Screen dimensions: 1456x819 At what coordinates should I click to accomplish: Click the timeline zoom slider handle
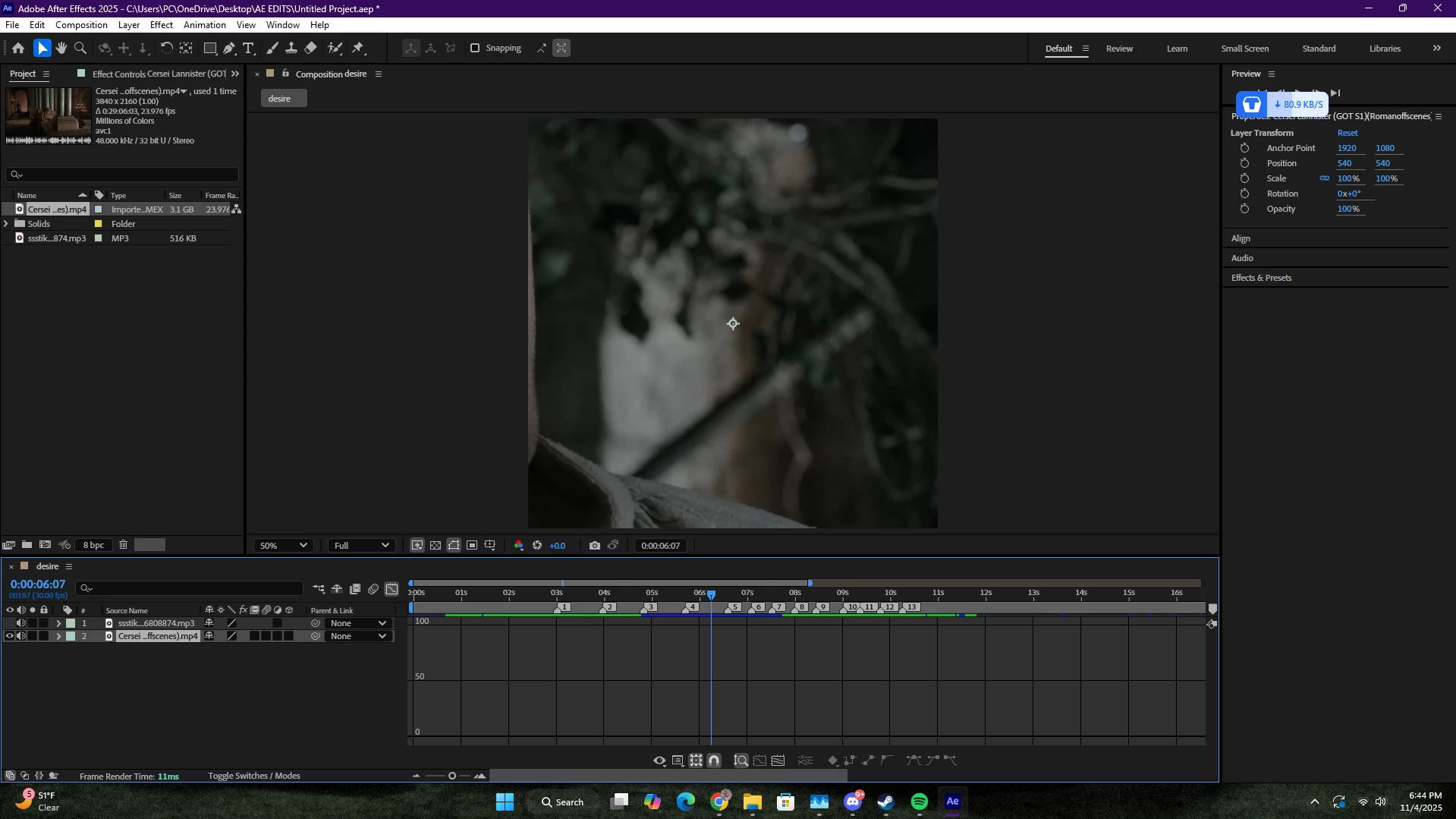pos(452,776)
